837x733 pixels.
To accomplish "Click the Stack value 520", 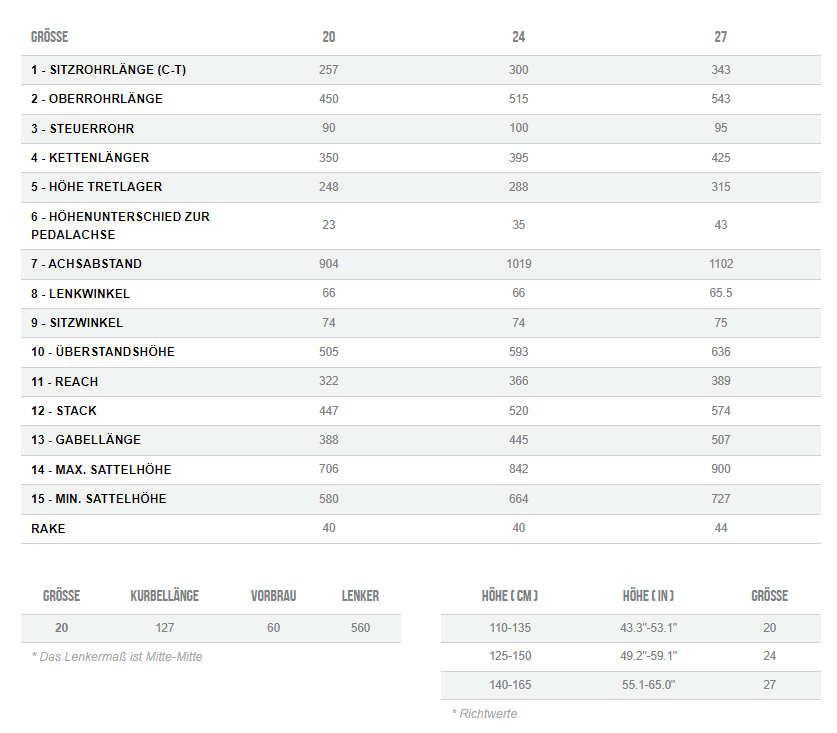I will [x=518, y=411].
